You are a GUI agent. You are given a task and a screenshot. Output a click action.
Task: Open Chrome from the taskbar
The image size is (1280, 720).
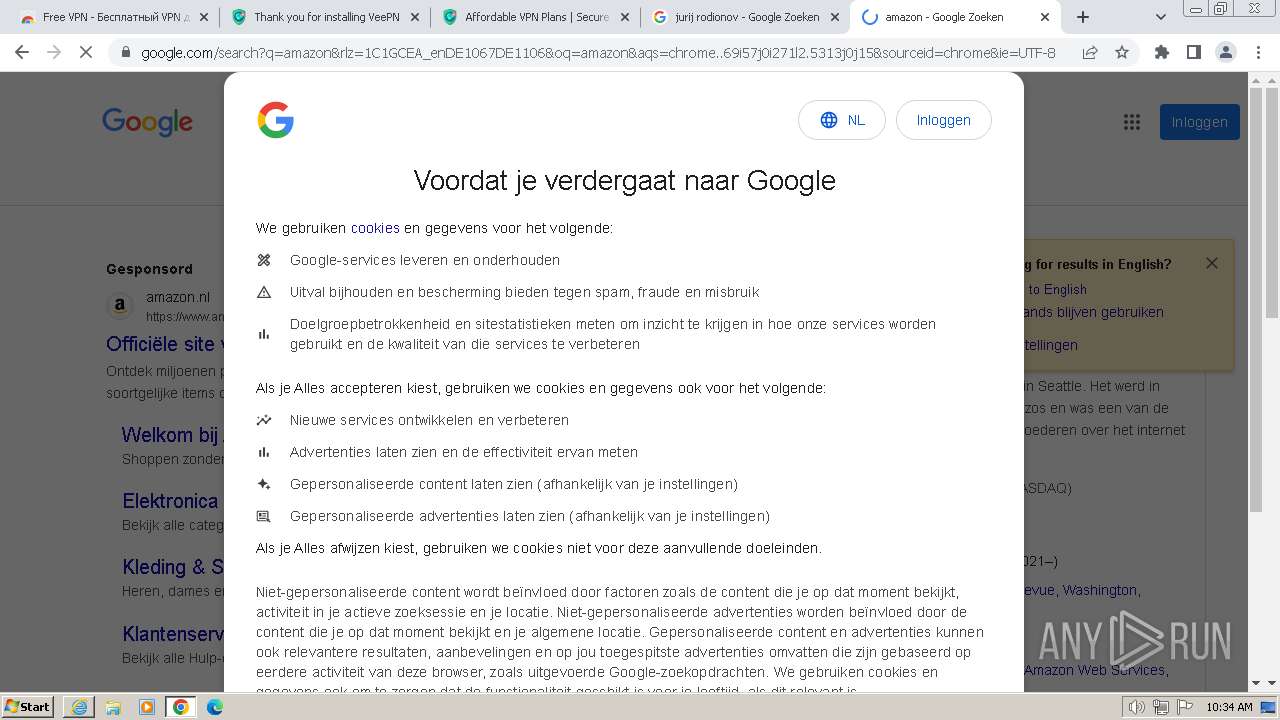pos(180,707)
